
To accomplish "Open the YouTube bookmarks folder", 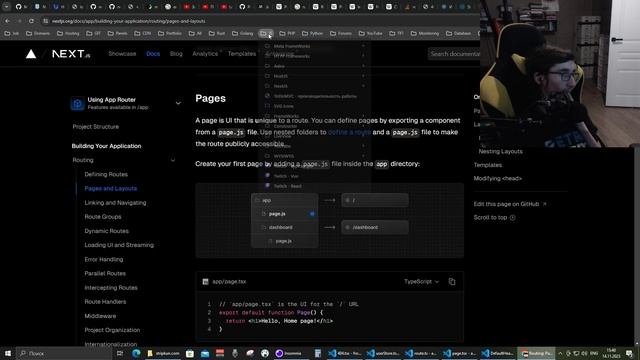I will (x=370, y=33).
